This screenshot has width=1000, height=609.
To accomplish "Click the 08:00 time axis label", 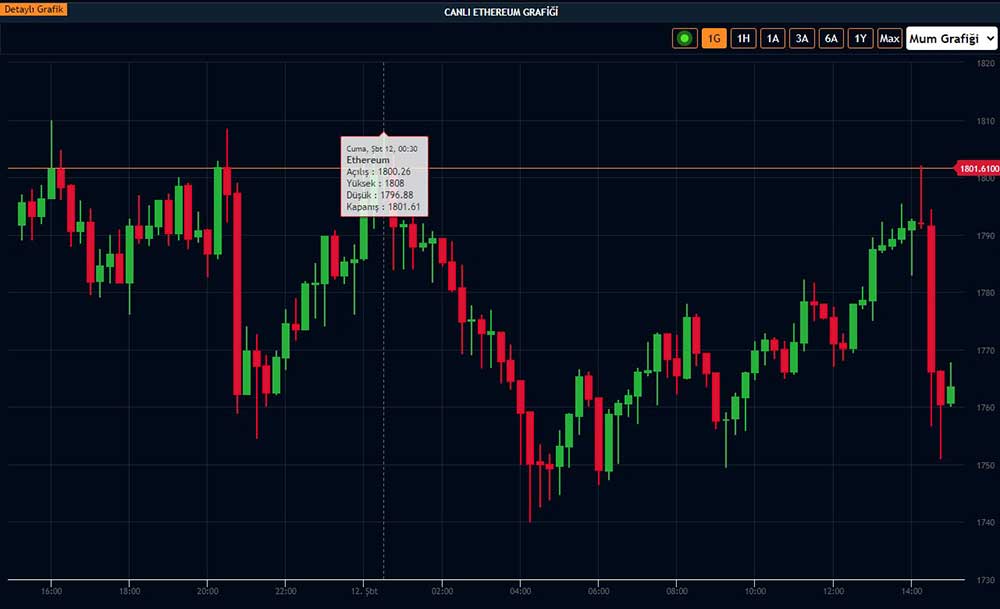I will 677,591.
